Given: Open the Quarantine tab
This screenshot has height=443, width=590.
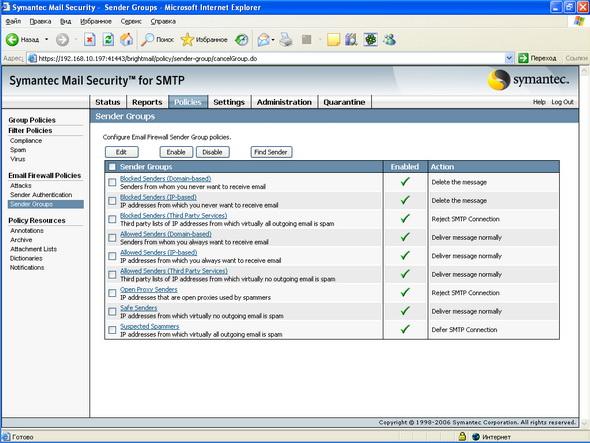Looking at the screenshot, I should 344,102.
